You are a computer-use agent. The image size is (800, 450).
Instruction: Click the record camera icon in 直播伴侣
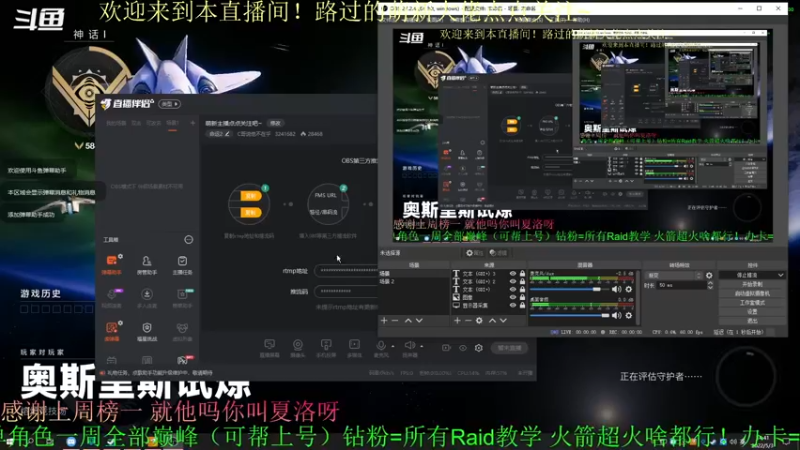pyautogui.click(x=446, y=347)
